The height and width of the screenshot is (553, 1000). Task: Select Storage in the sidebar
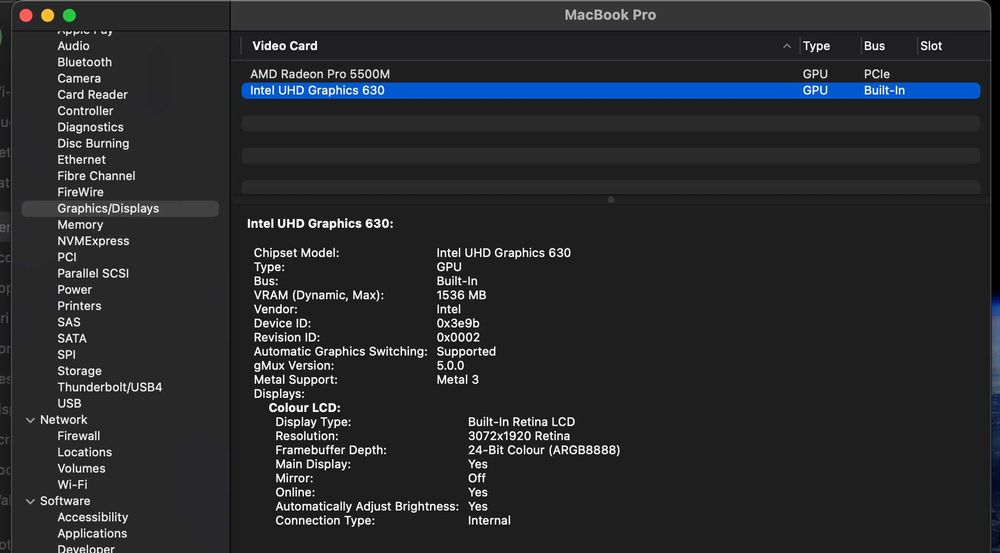point(79,371)
